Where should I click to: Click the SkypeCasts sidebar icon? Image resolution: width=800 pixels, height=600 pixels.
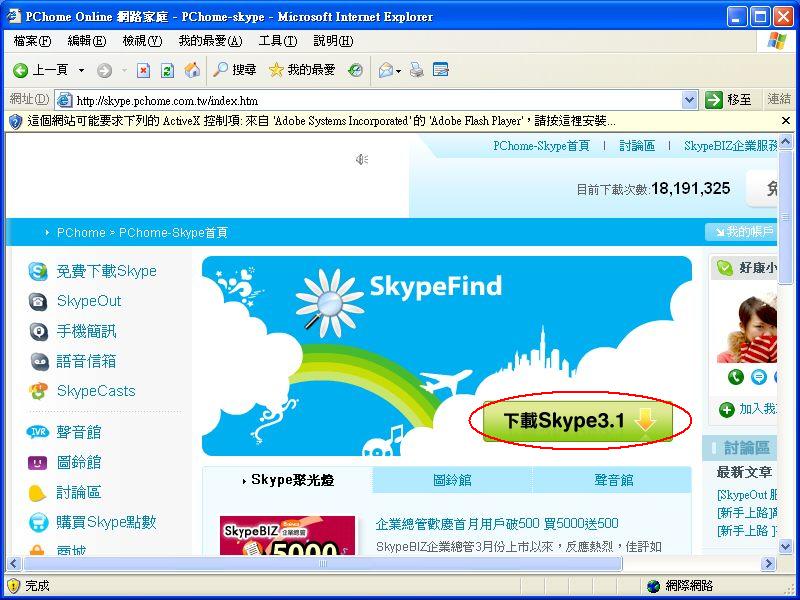38,391
